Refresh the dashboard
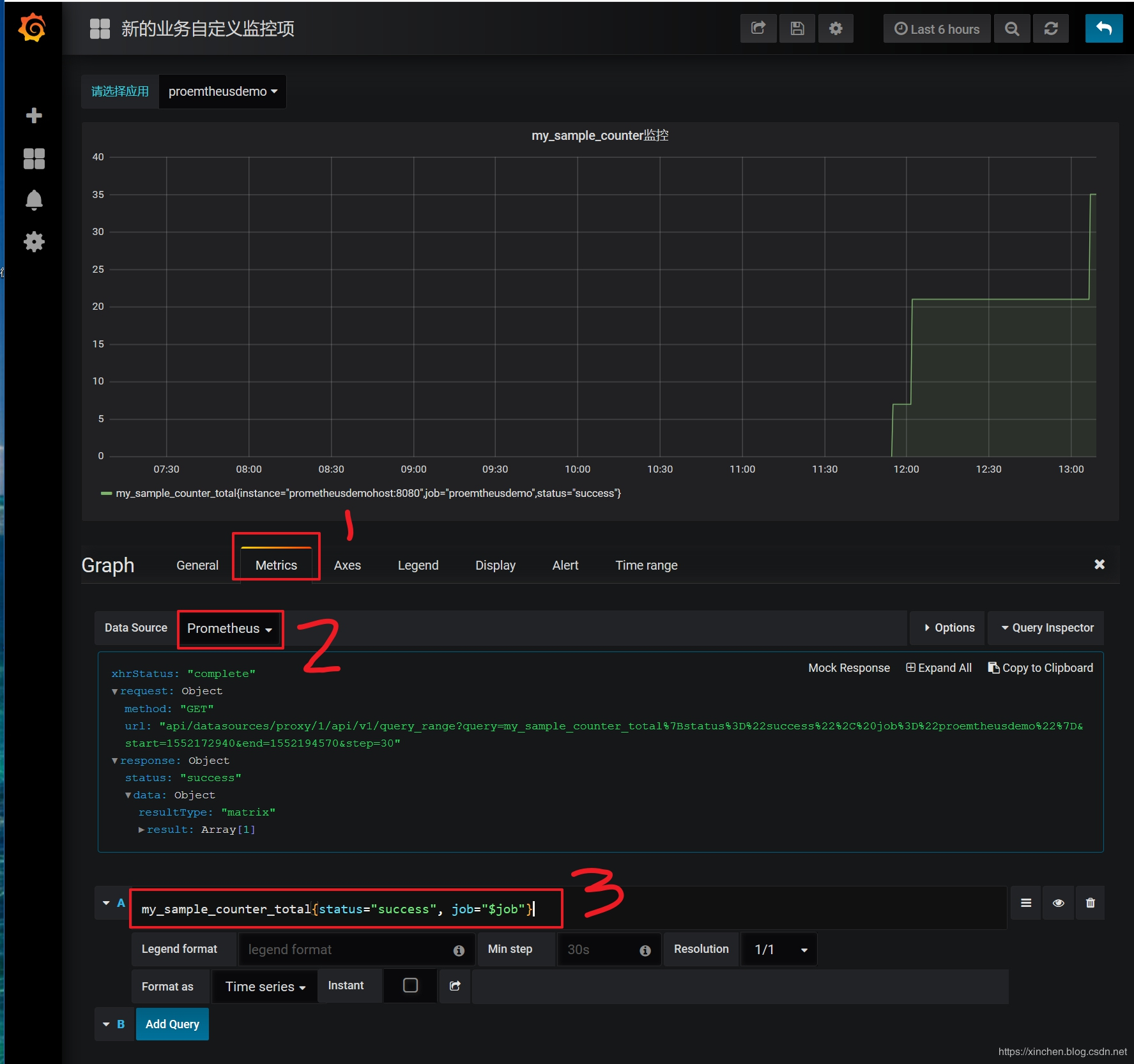Screen dimensions: 1134x1064 pos(1051,29)
